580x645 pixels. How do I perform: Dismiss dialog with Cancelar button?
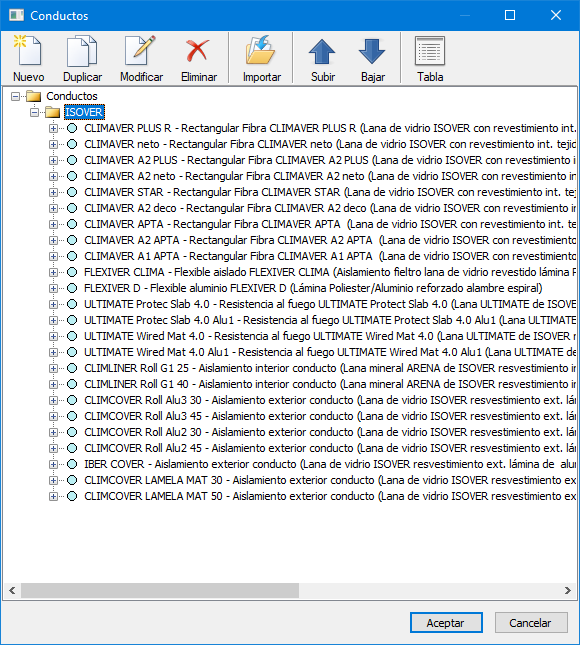pos(531,623)
